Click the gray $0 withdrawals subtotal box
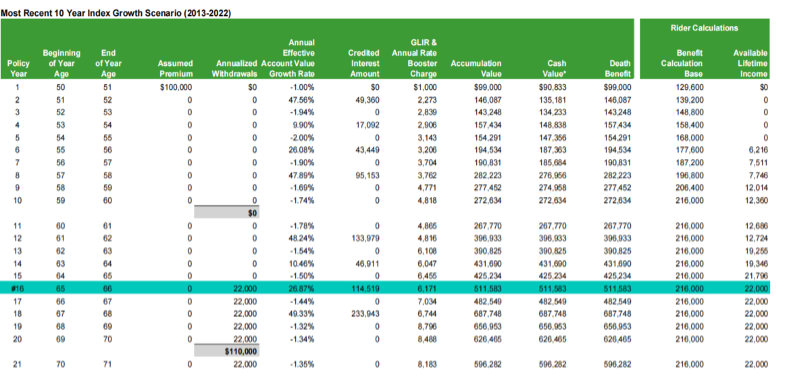Image resolution: width=790 pixels, height=378 pixels. (227, 213)
